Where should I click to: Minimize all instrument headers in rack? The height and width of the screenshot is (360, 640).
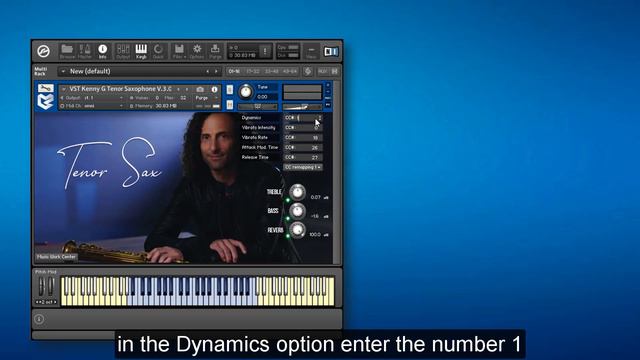(x=335, y=71)
